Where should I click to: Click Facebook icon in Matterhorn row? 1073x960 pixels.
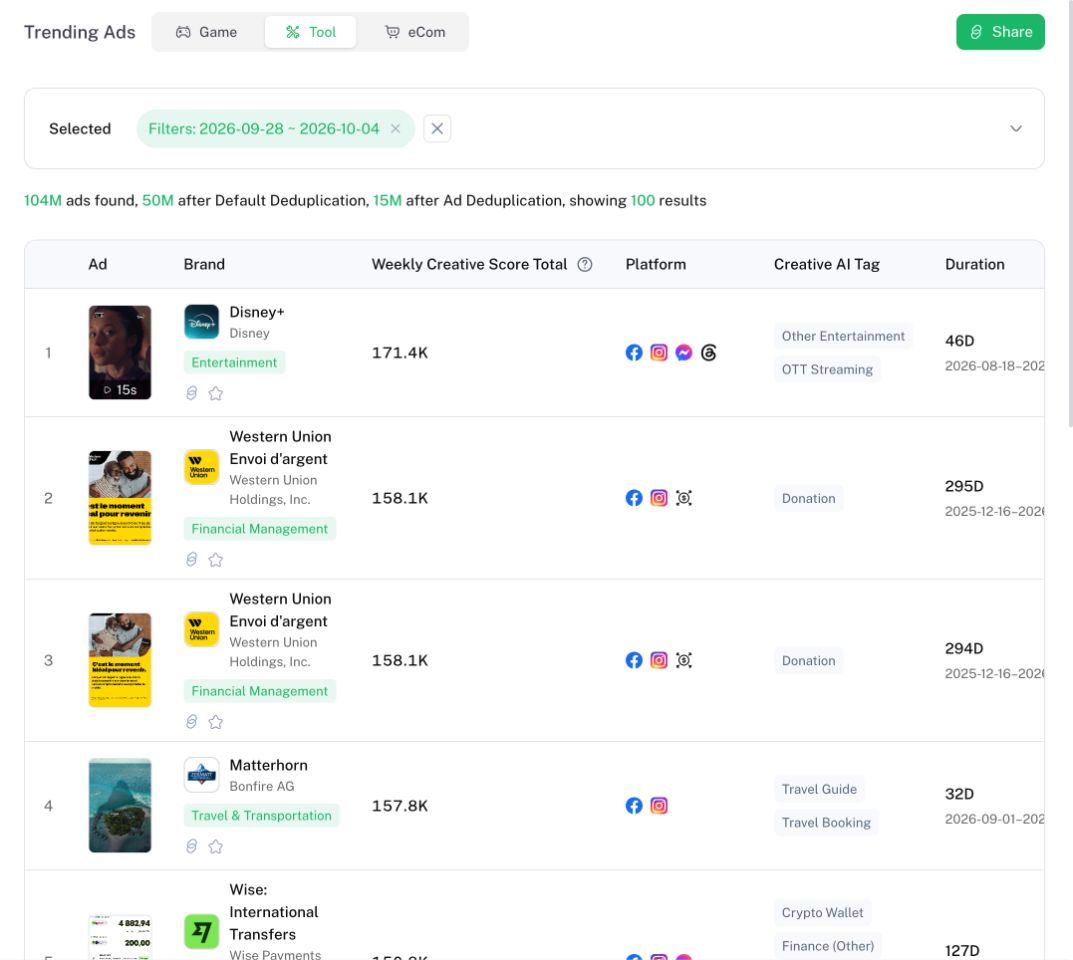634,805
